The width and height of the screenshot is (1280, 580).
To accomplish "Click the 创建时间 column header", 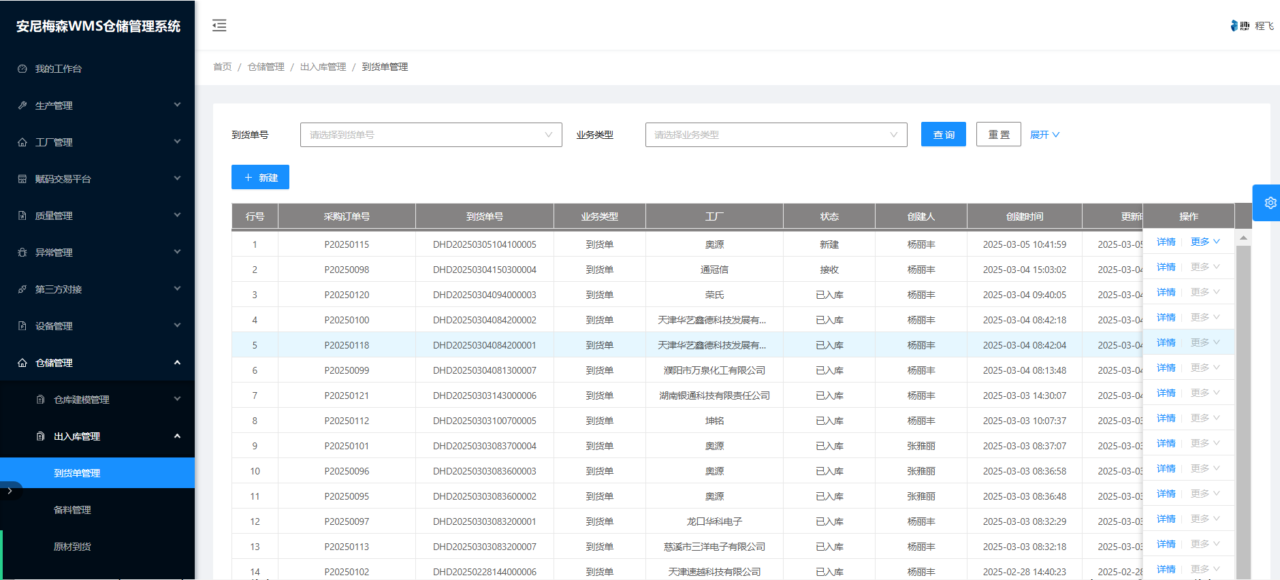I will tap(1025, 216).
